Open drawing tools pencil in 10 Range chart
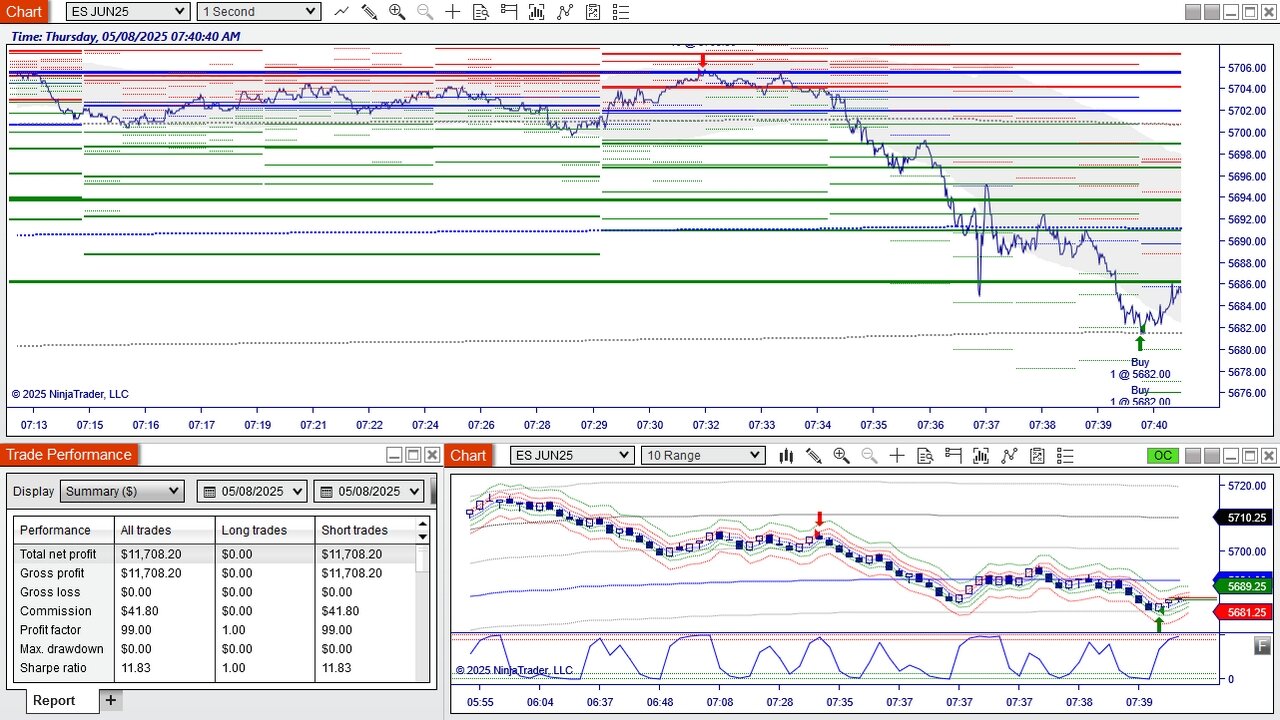 814,456
